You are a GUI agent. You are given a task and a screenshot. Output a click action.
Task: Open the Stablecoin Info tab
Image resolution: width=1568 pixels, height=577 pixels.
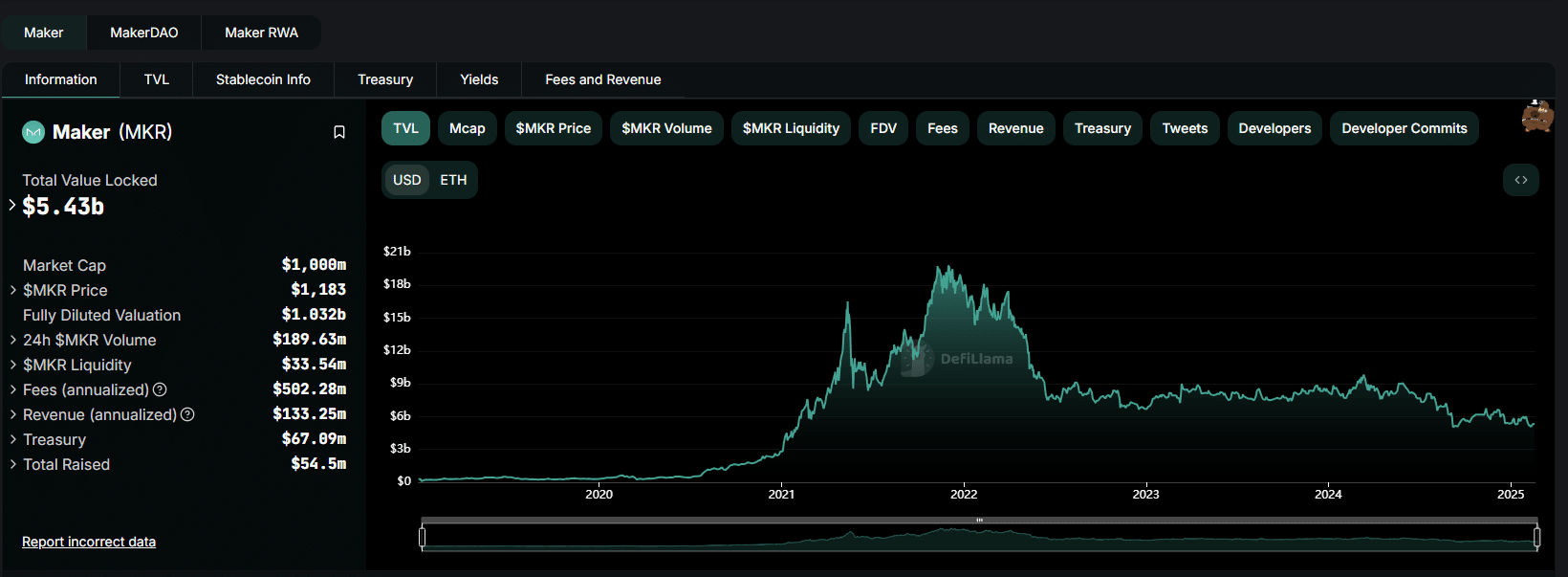coord(263,79)
